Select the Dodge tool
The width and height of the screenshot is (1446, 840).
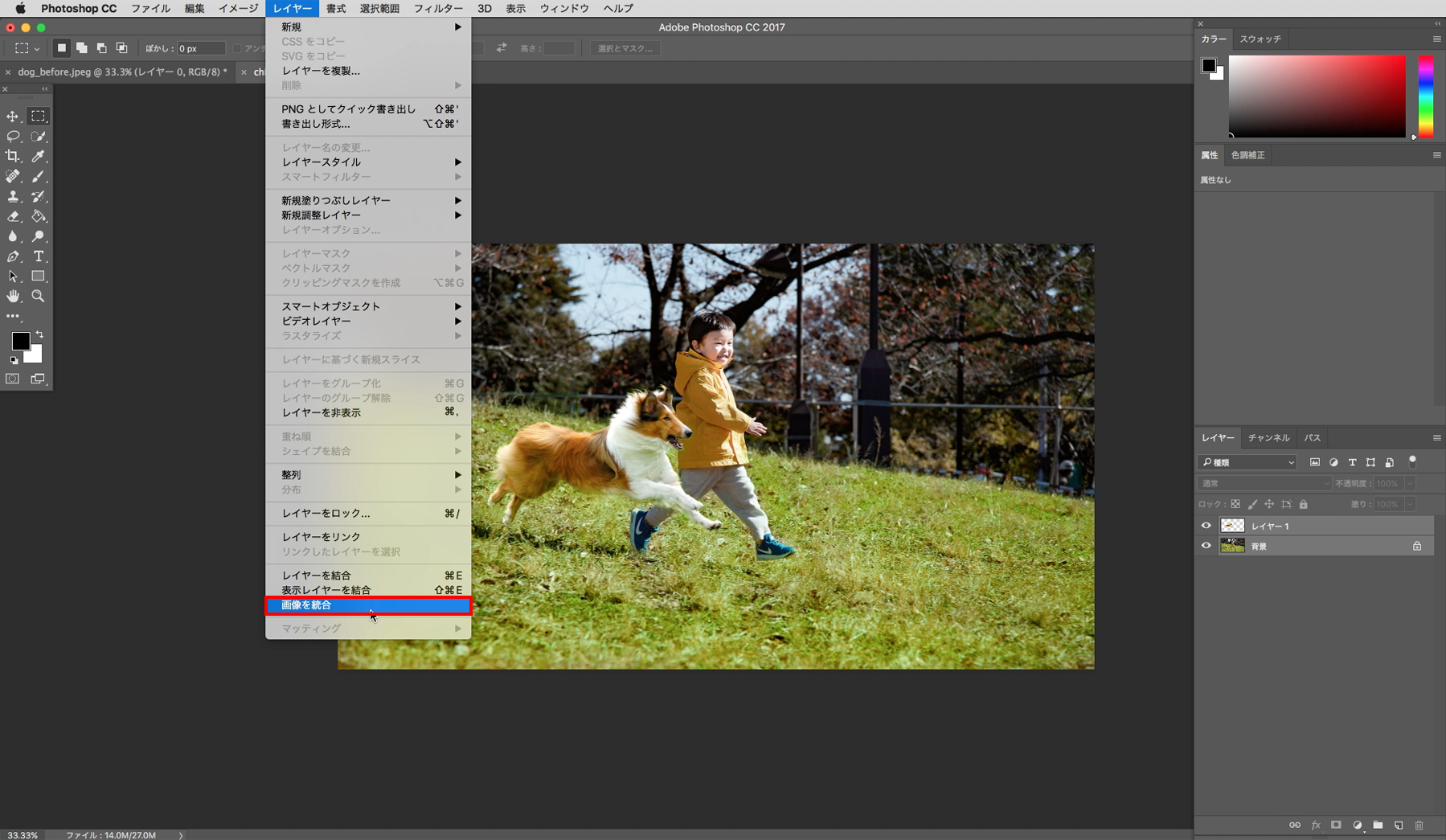click(x=38, y=236)
